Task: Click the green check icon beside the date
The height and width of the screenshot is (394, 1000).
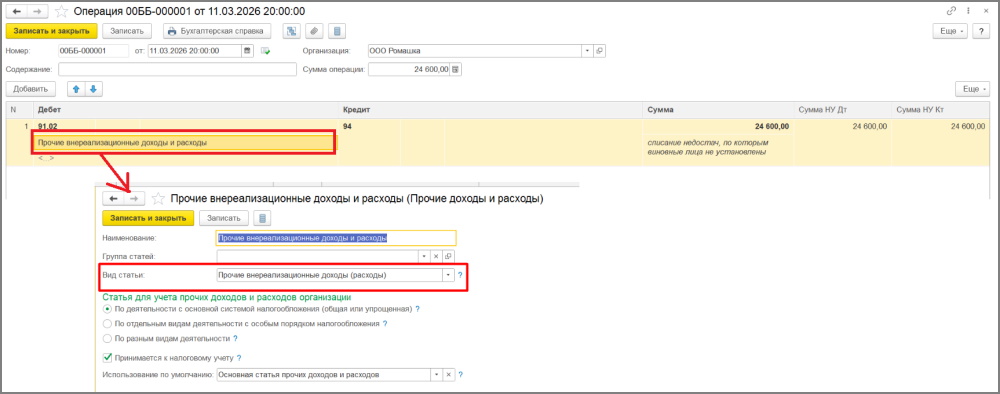Action: click(266, 51)
